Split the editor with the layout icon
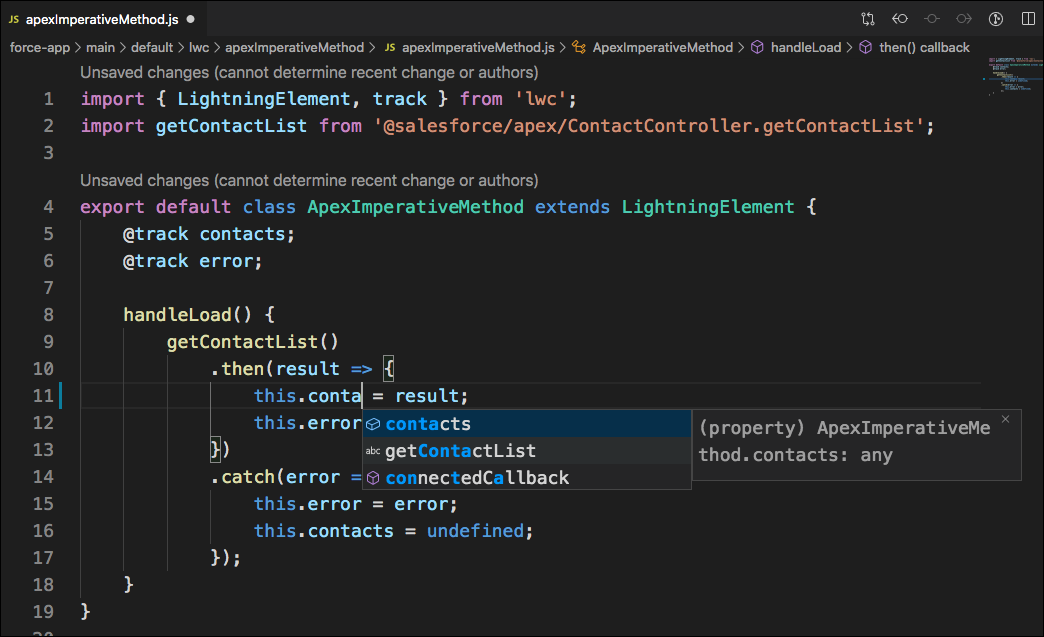Screen dimensions: 1044x637 point(1028,19)
